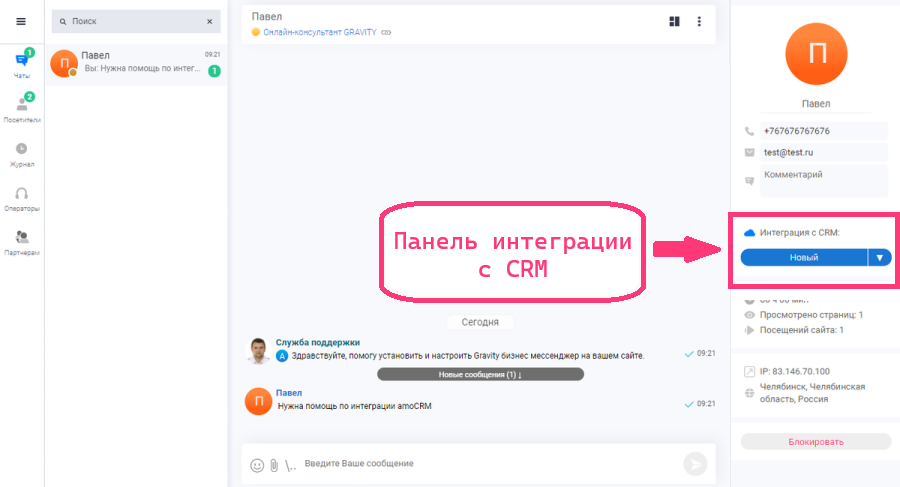Open the Журнал section
The height and width of the screenshot is (487, 900).
[x=21, y=153]
